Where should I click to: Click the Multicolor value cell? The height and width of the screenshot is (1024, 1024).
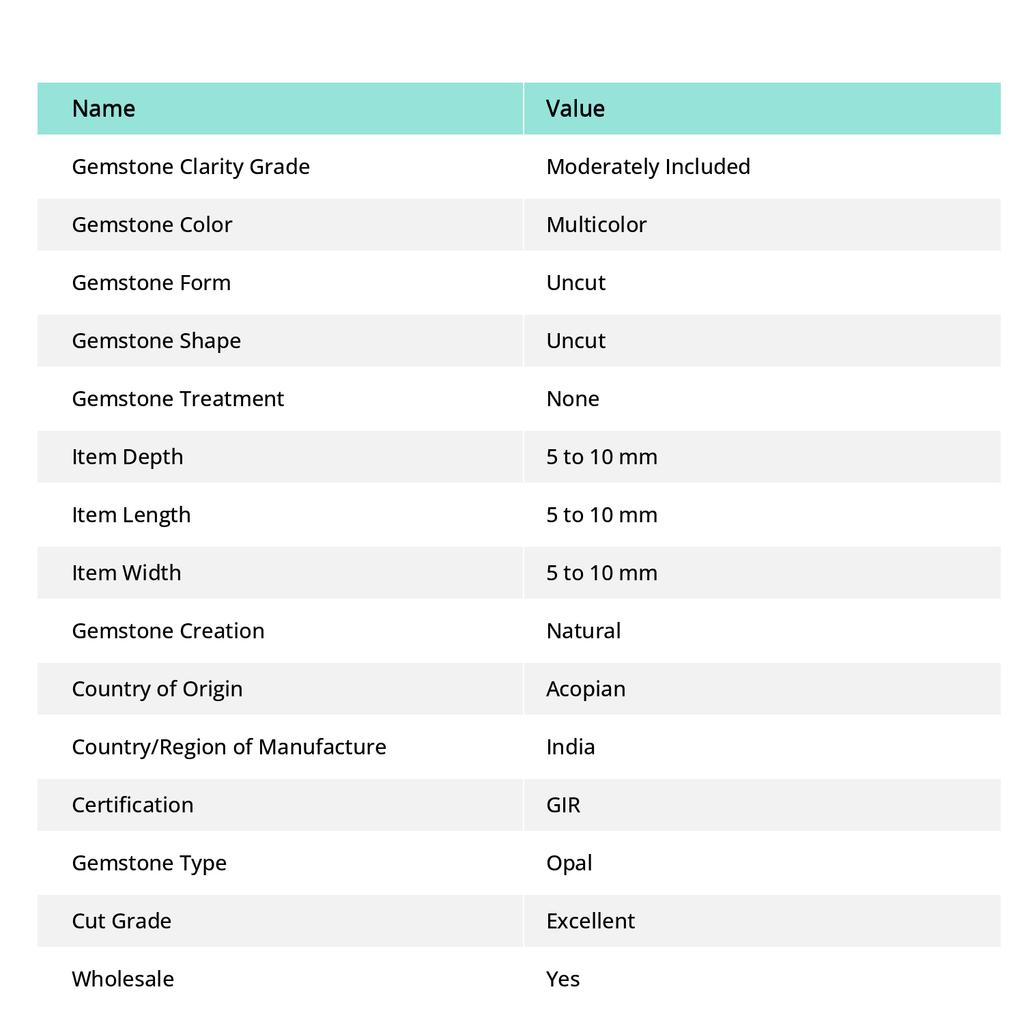point(596,225)
